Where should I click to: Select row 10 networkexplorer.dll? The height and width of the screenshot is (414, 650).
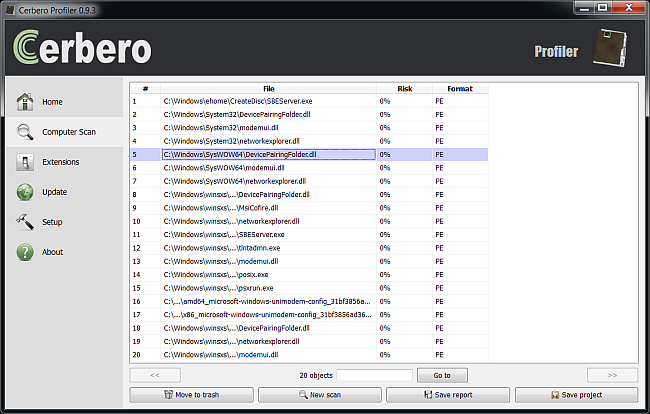click(x=309, y=221)
